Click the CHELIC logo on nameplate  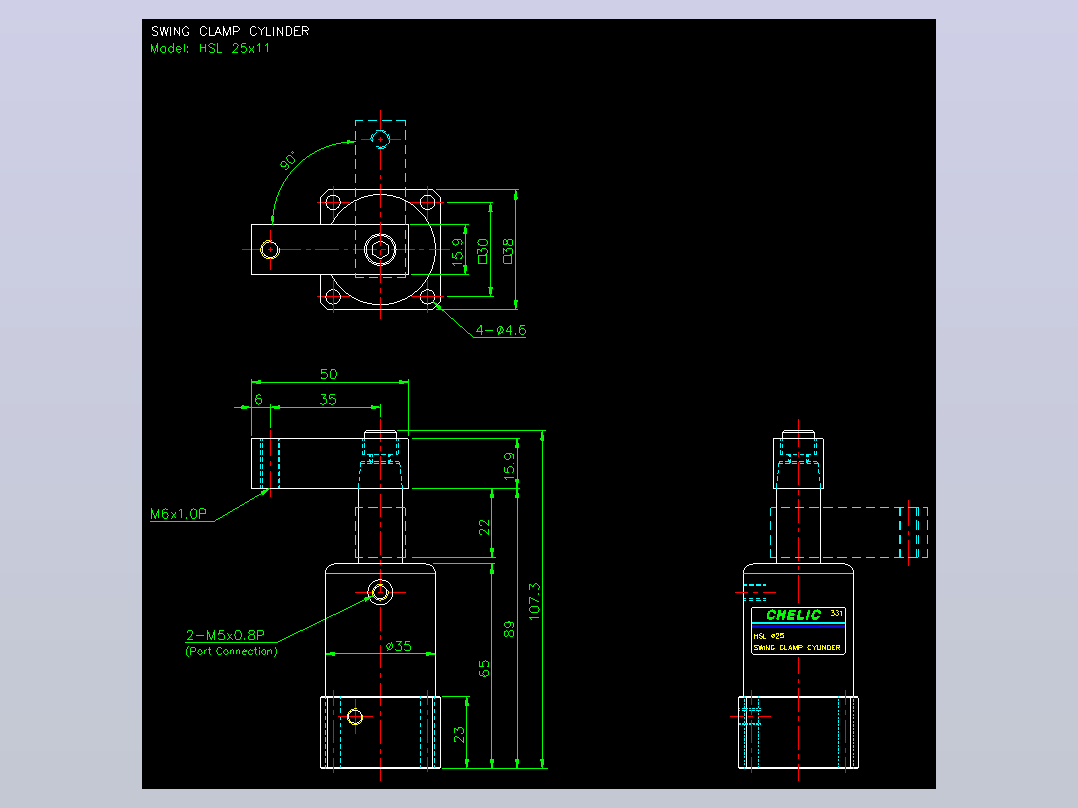tap(793, 615)
